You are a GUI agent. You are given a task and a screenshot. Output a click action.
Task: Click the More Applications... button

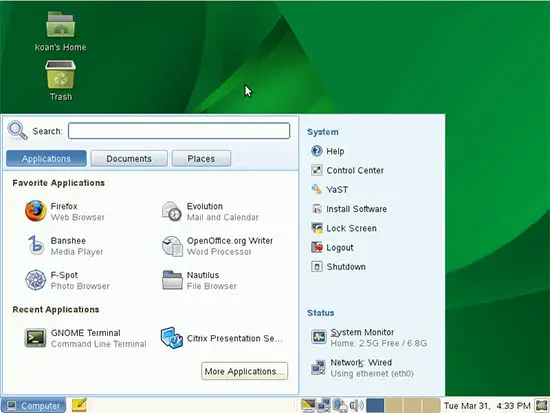[244, 371]
